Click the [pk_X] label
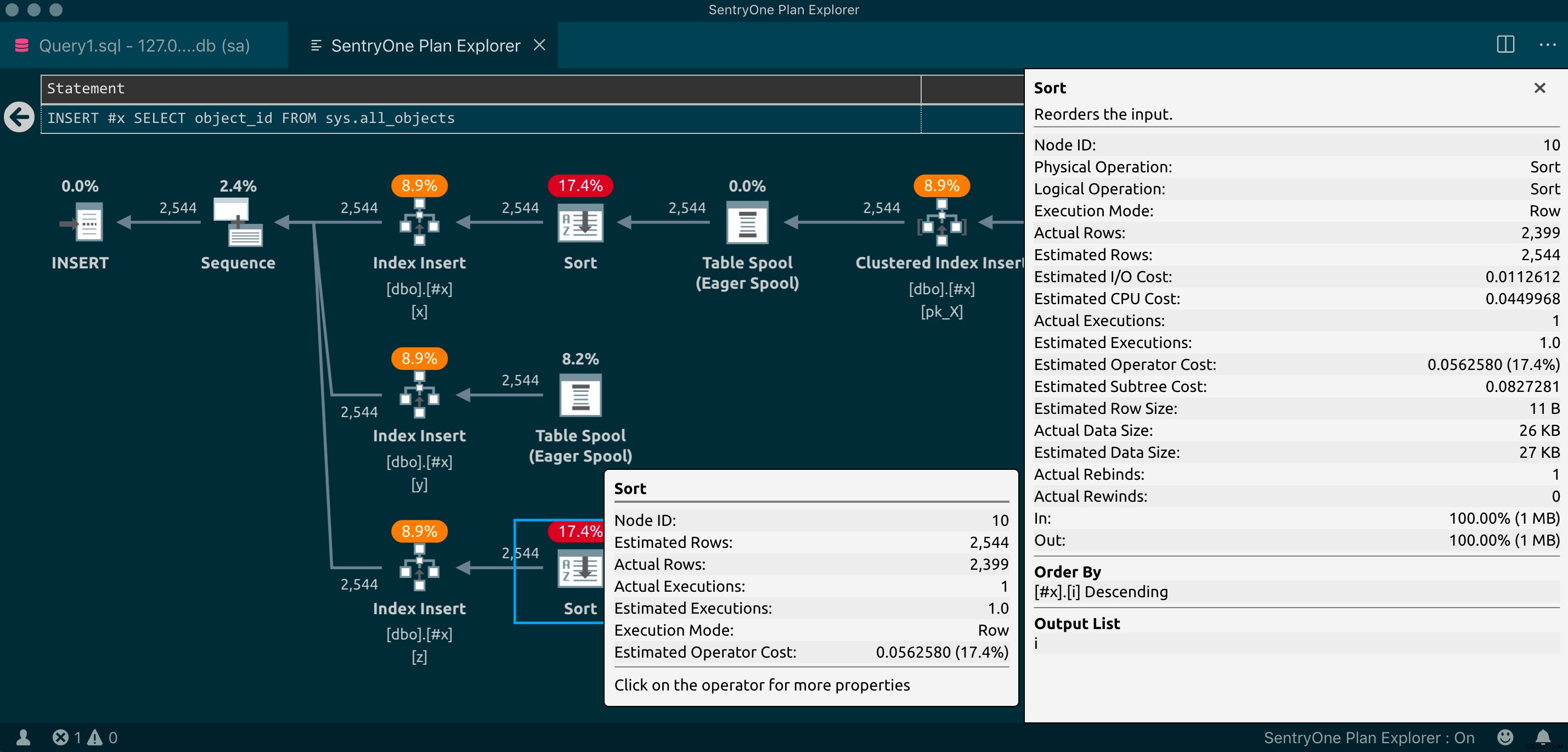Image resolution: width=1568 pixels, height=752 pixels. click(x=941, y=312)
